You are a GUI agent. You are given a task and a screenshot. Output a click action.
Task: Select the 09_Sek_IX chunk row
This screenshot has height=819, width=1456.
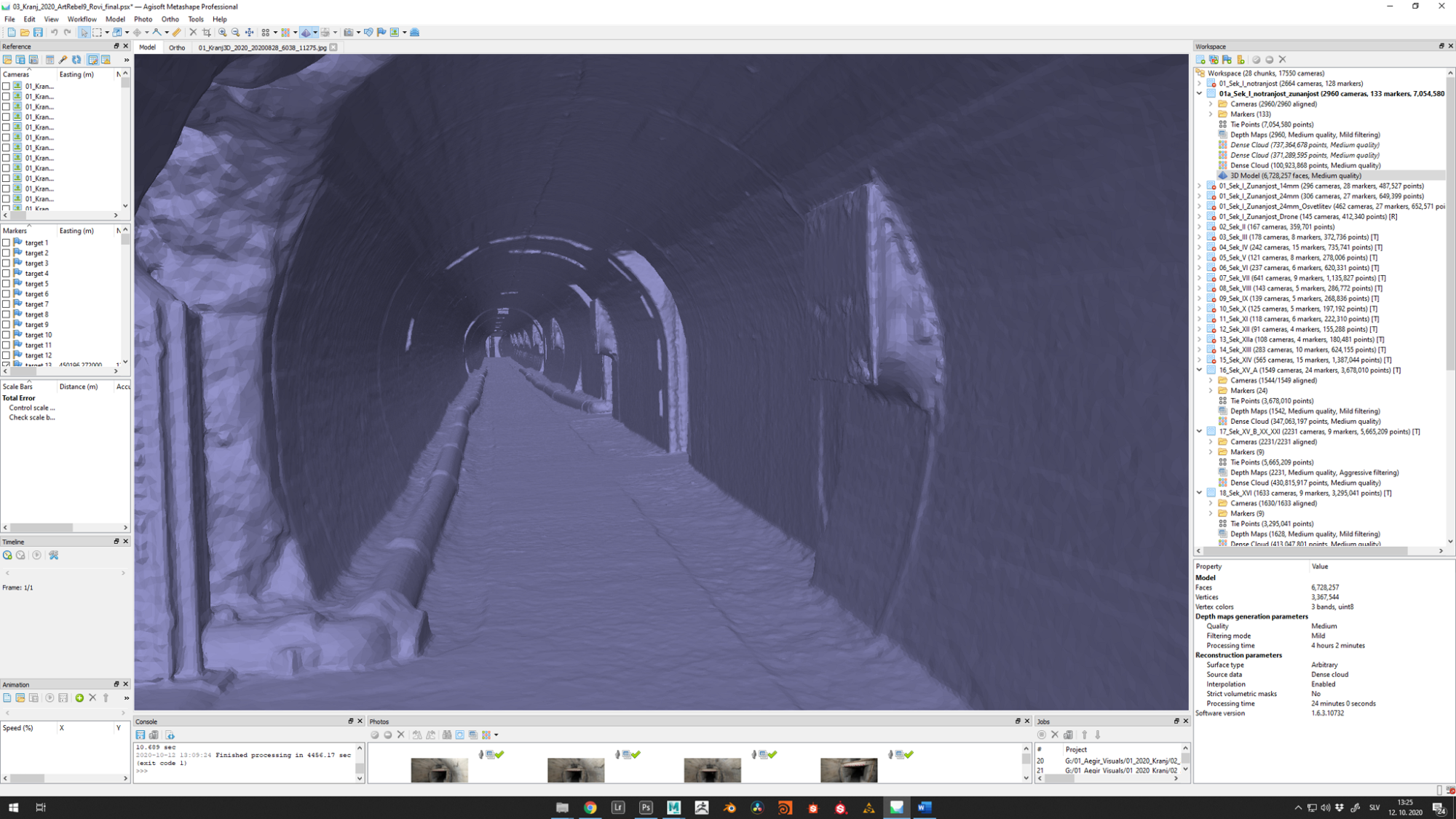pos(1298,298)
